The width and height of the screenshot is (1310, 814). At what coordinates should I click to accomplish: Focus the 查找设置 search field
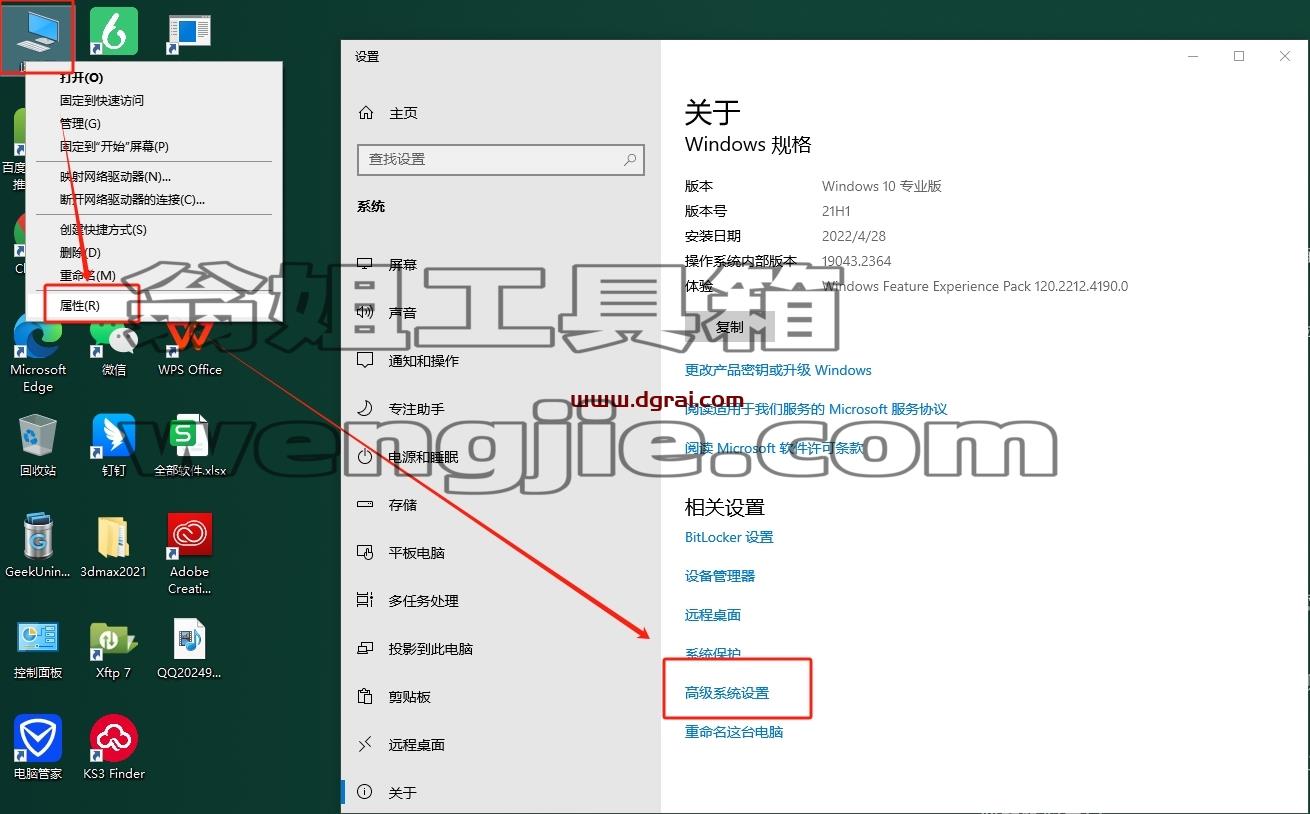tap(501, 159)
